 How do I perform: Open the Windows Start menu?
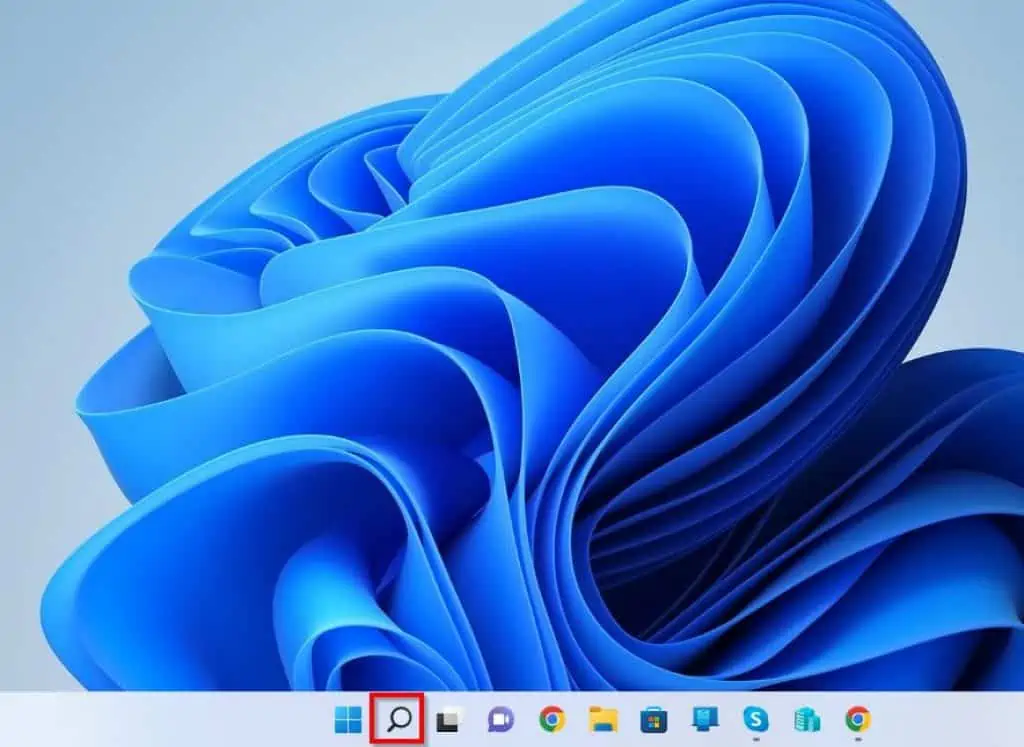[x=349, y=719]
